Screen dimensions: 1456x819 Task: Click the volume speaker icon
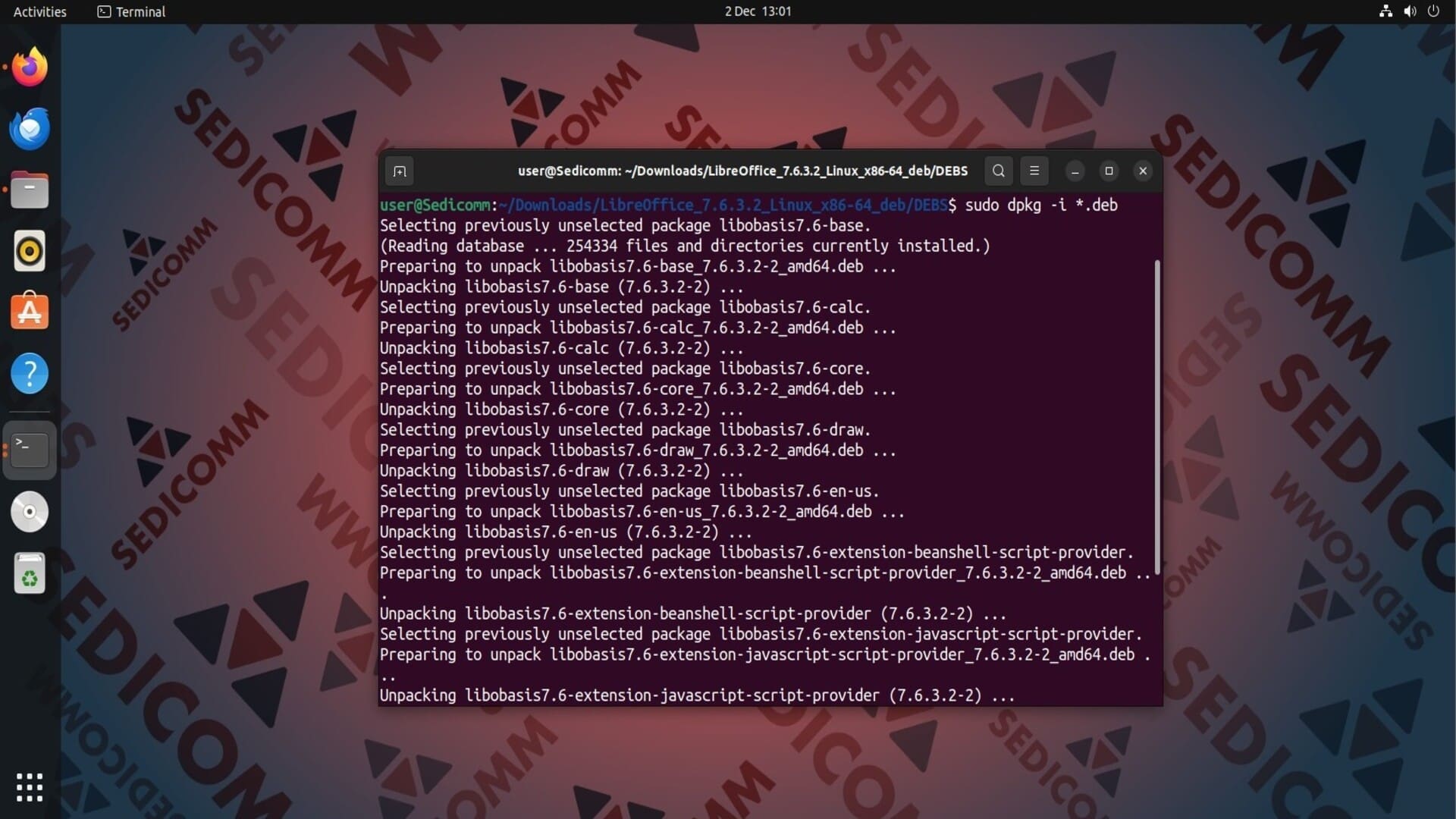(1410, 11)
